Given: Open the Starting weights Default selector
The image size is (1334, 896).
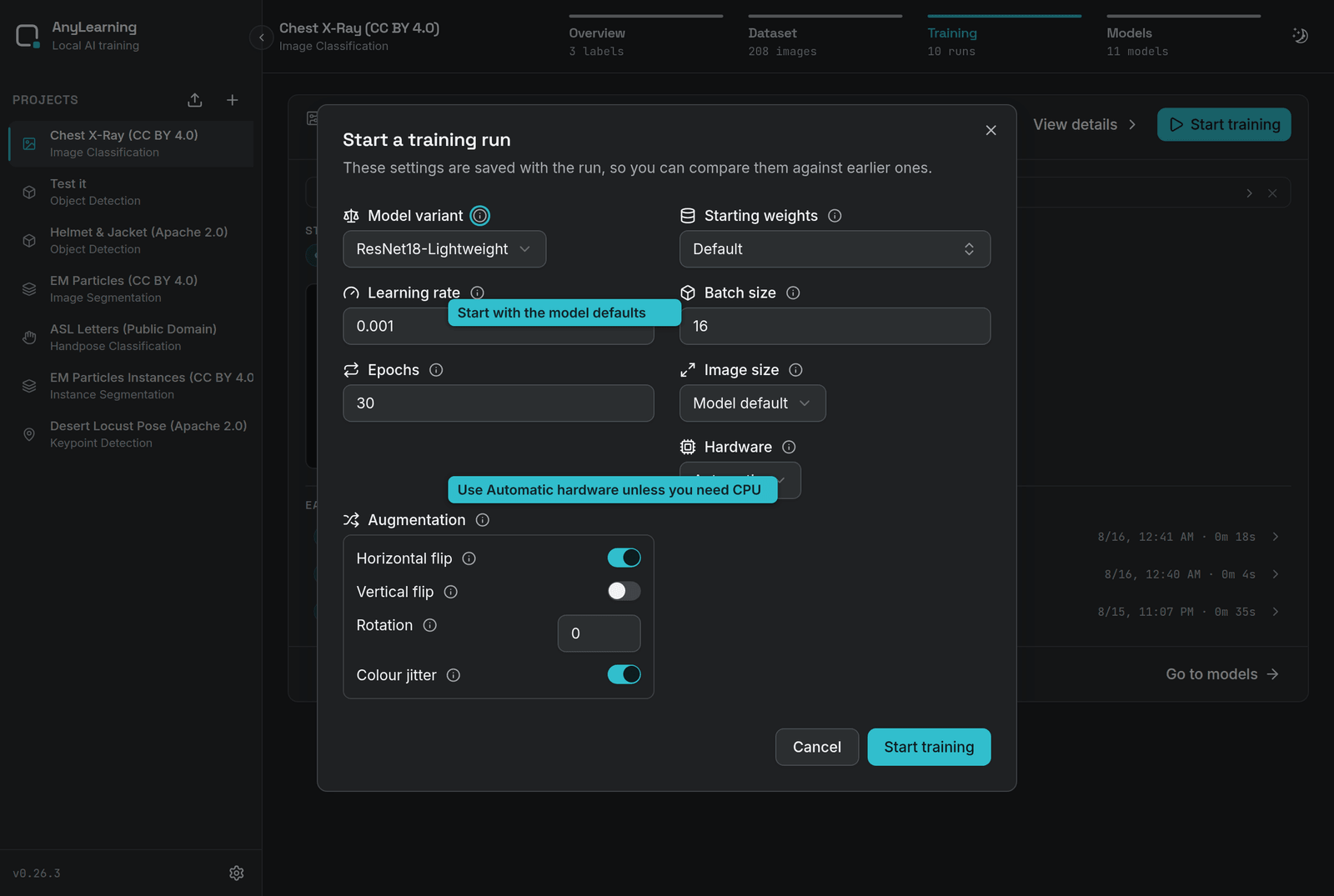Looking at the screenshot, I should [835, 249].
